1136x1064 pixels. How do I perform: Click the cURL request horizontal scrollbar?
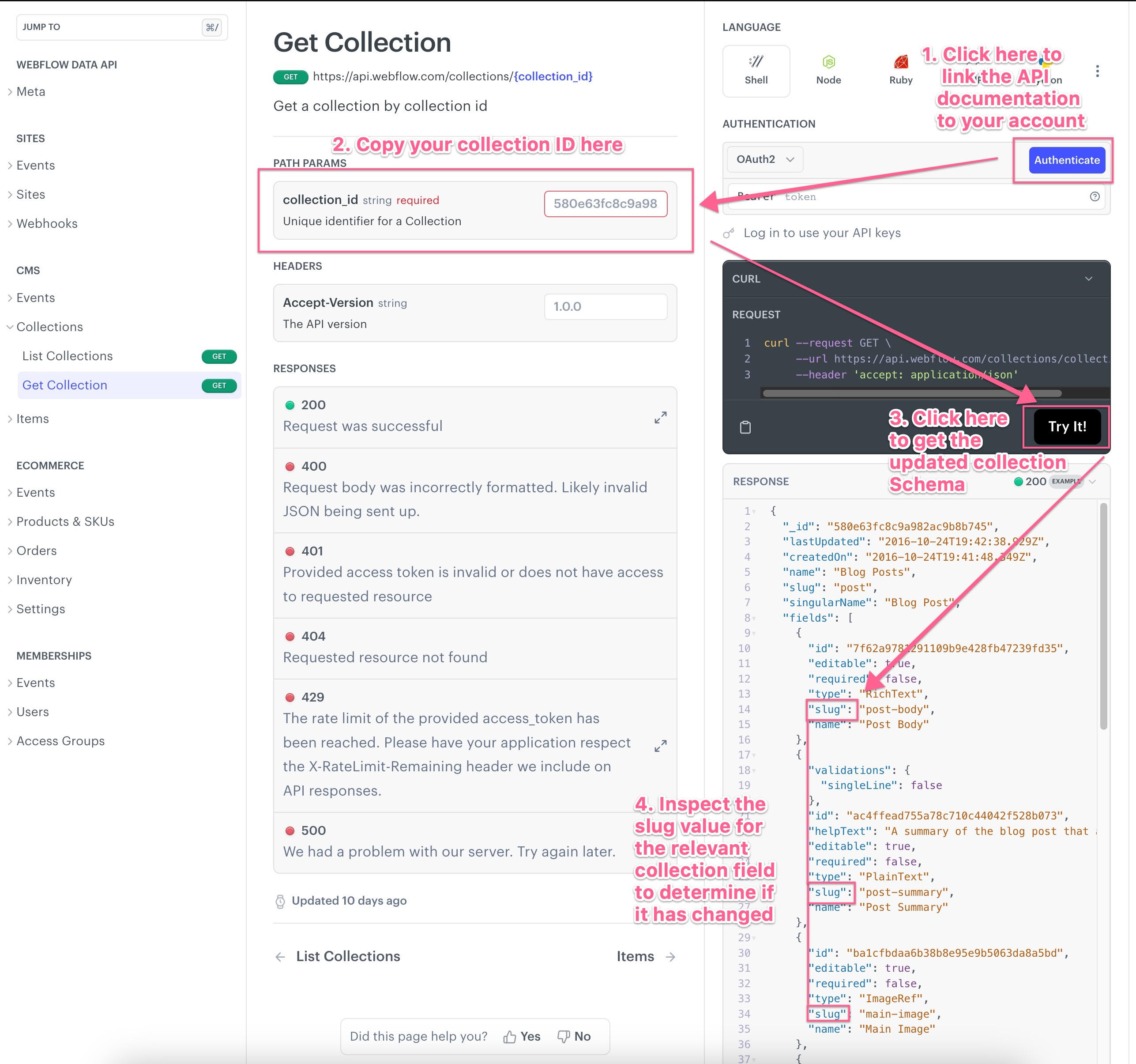912,393
